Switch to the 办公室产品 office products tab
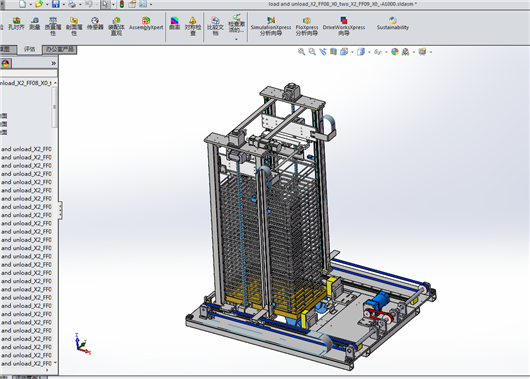 point(59,49)
